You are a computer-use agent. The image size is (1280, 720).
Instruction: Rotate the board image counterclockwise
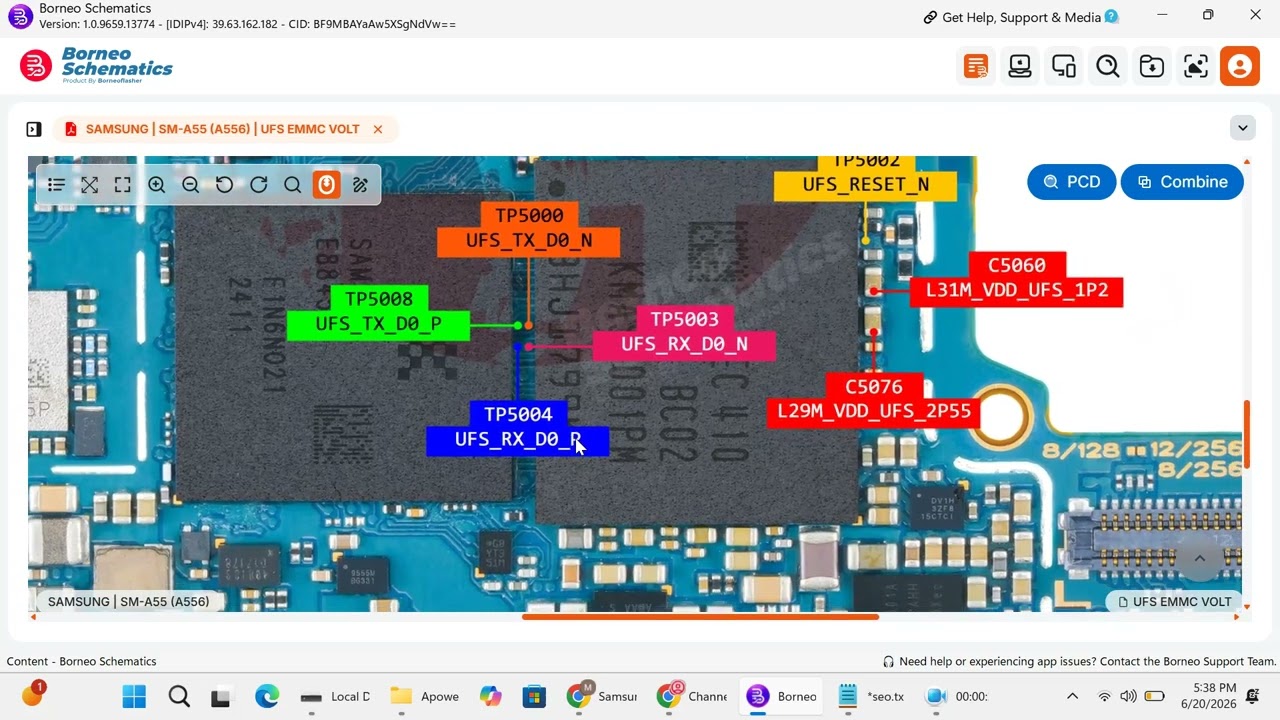[x=225, y=185]
